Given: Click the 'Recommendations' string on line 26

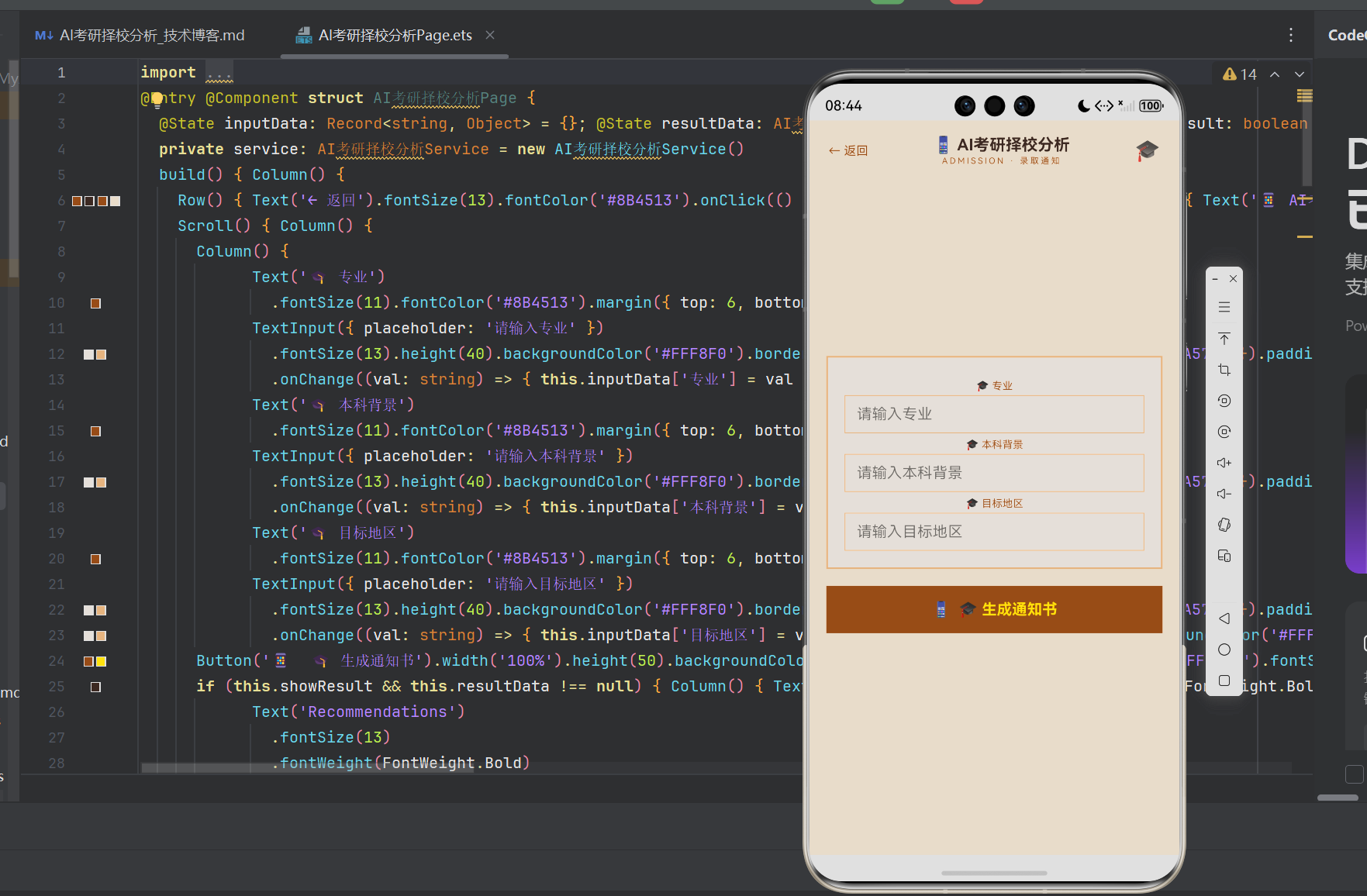Looking at the screenshot, I should [377, 712].
